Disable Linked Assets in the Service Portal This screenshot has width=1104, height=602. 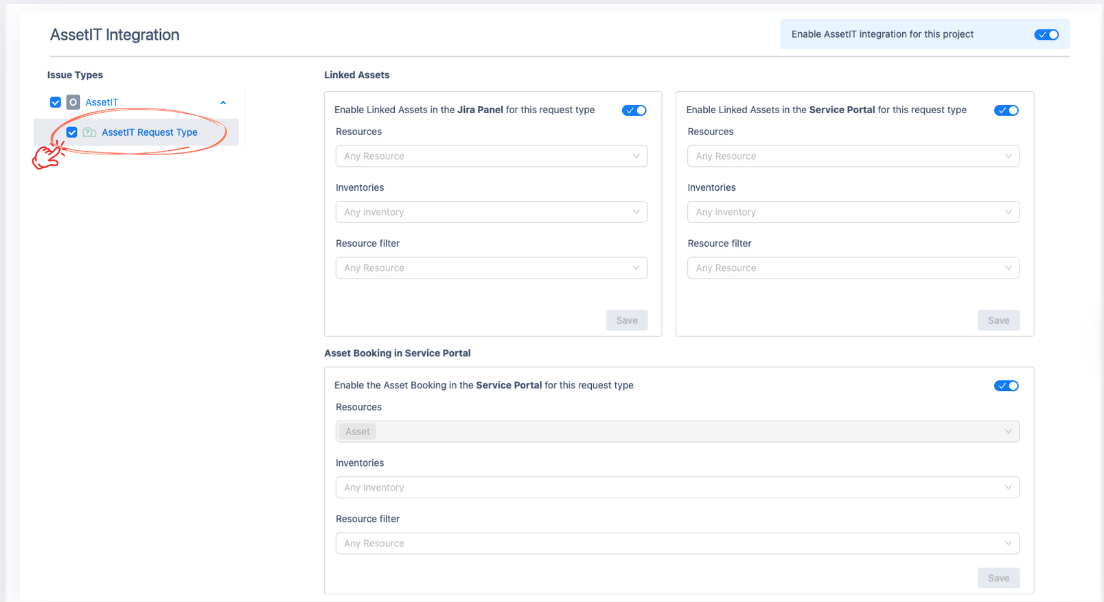(1006, 110)
